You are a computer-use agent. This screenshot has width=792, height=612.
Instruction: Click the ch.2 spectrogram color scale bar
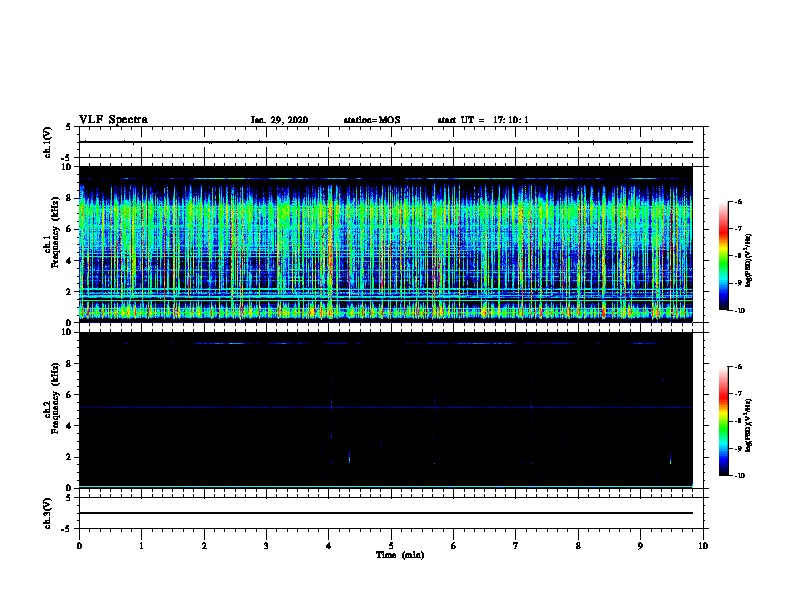[723, 421]
